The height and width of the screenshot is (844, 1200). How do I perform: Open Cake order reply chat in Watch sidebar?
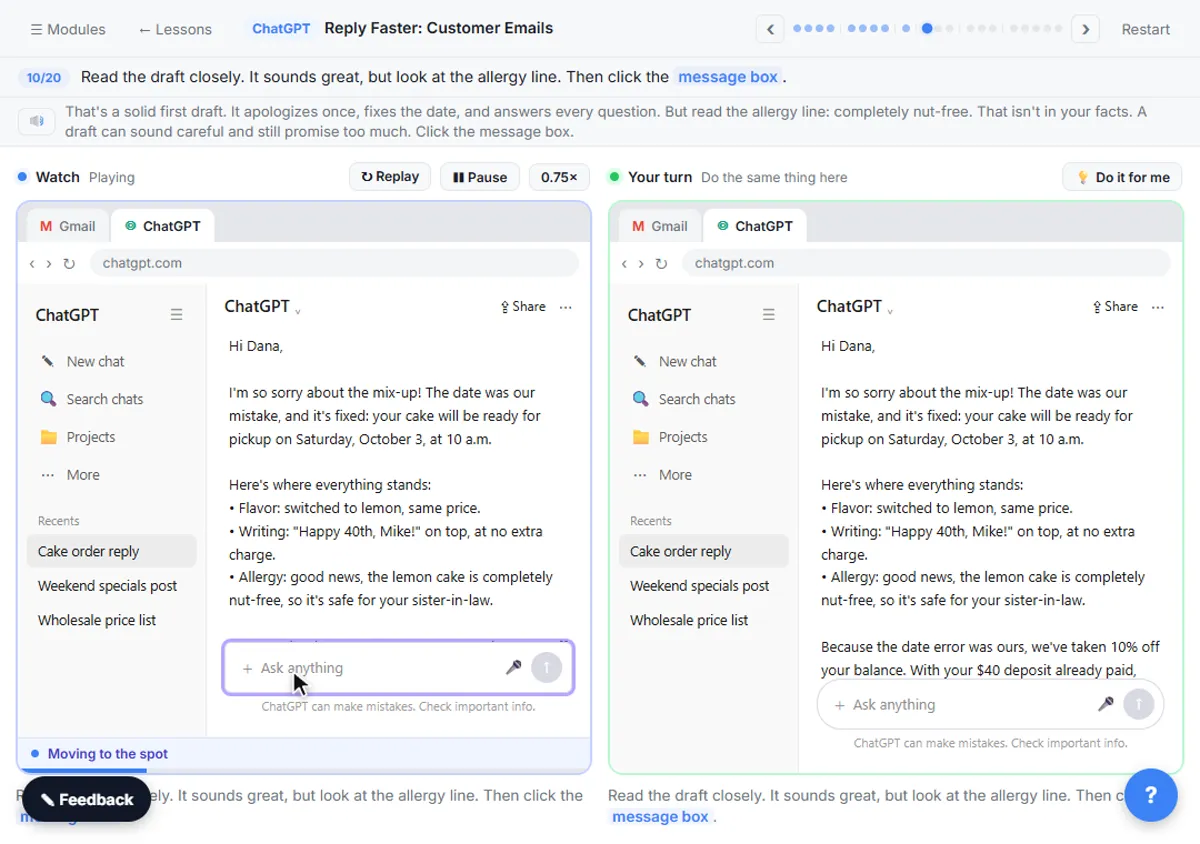[x=112, y=551]
